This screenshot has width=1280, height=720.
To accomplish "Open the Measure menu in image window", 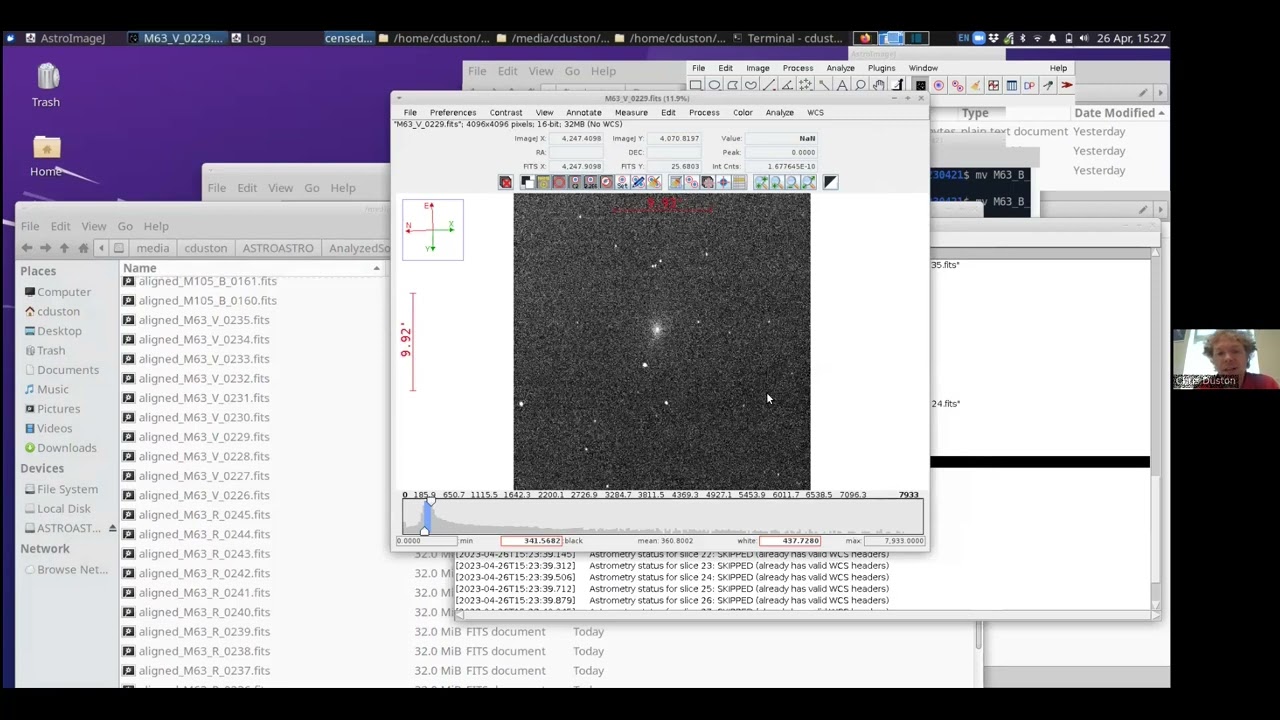I will 631,113.
